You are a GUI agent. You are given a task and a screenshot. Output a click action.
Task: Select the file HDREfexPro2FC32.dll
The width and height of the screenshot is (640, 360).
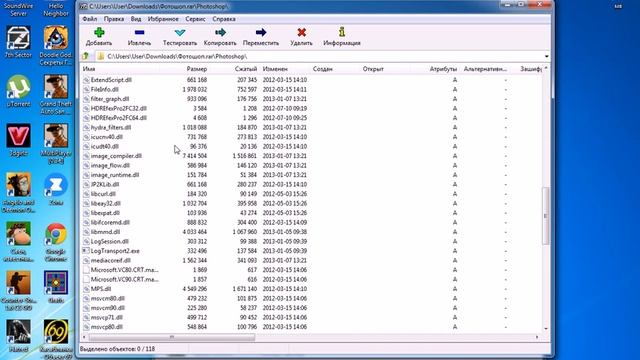[118, 108]
